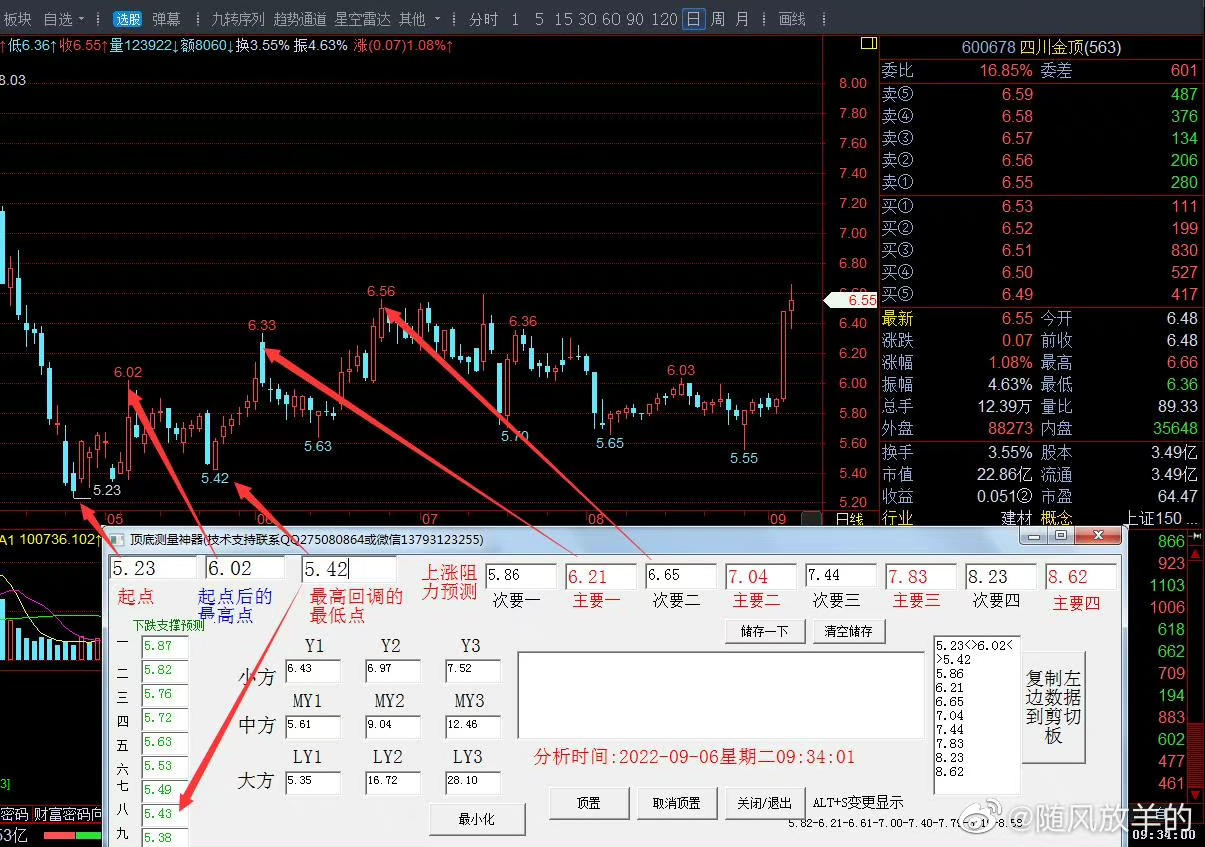Click the 行业 label in quote panel
Image resolution: width=1205 pixels, height=847 pixels.
[x=897, y=518]
